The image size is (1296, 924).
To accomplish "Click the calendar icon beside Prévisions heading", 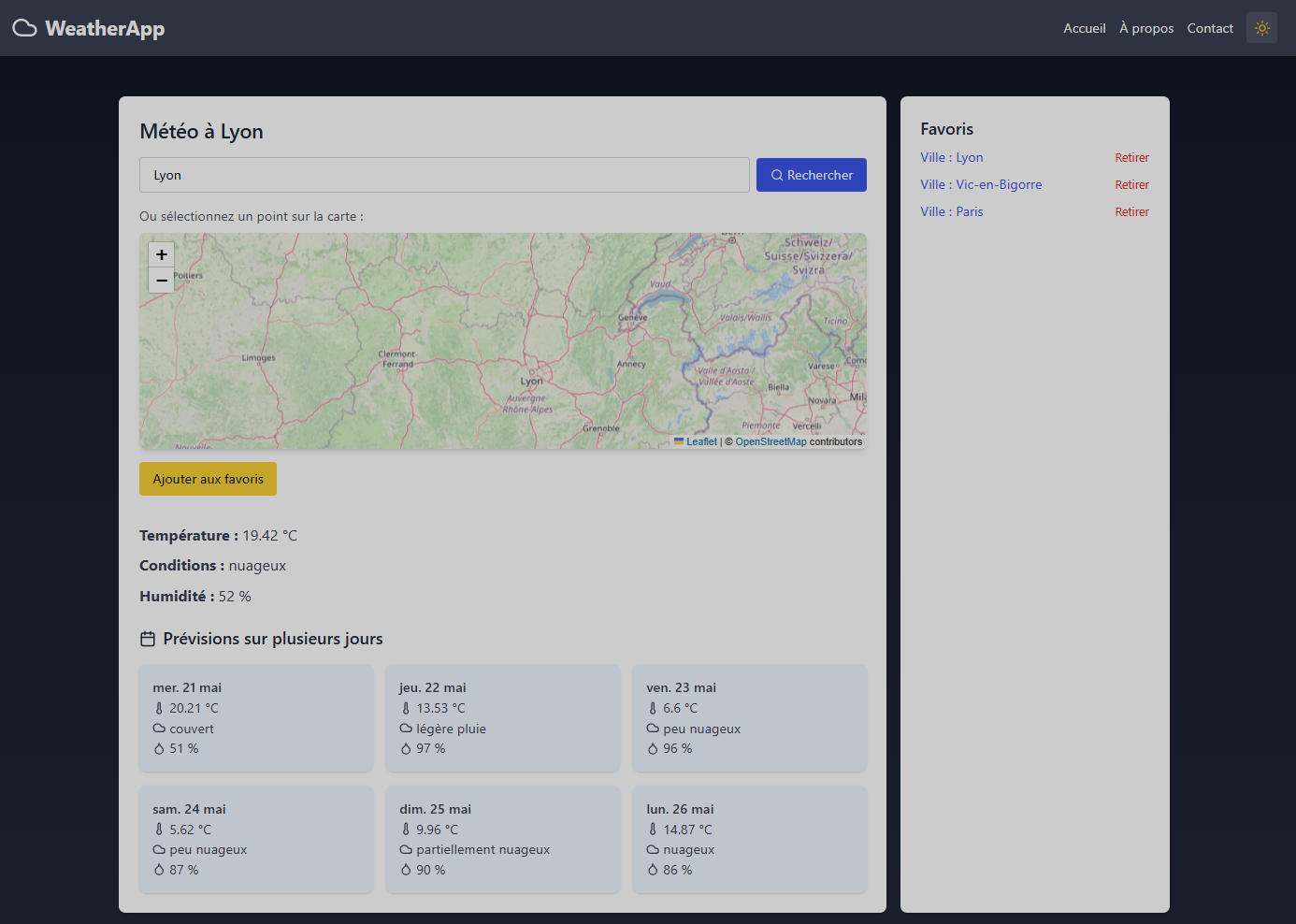I will pos(148,639).
